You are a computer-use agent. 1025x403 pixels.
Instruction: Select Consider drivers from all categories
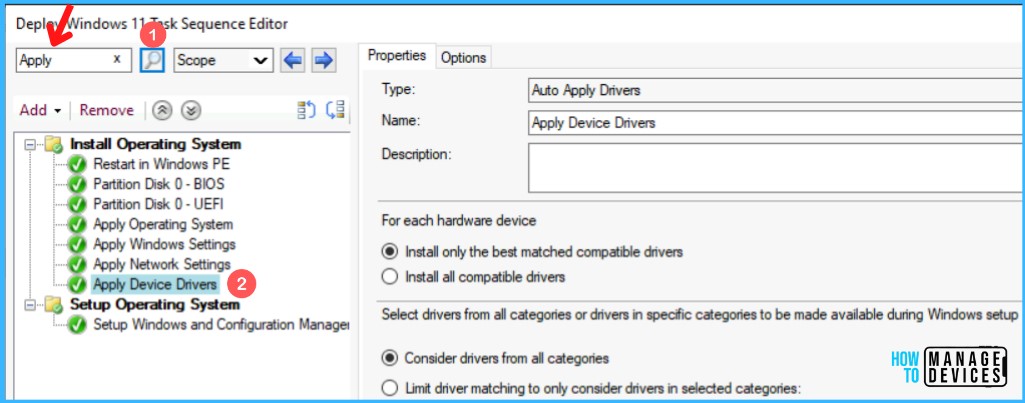pos(390,358)
